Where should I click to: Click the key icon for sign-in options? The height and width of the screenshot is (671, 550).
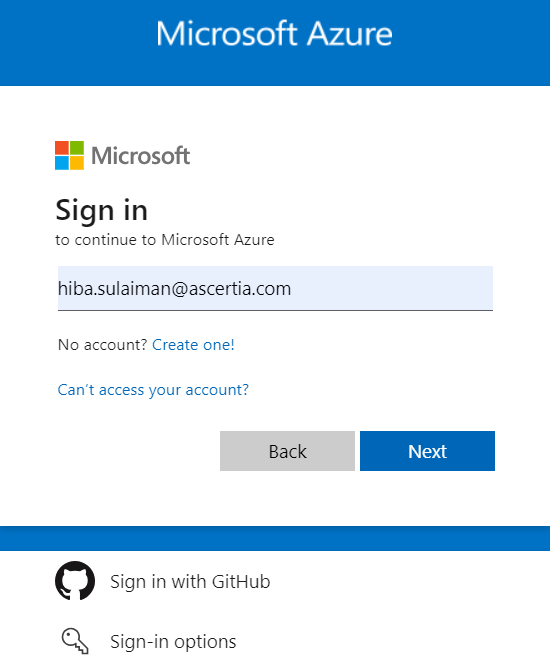[75, 641]
